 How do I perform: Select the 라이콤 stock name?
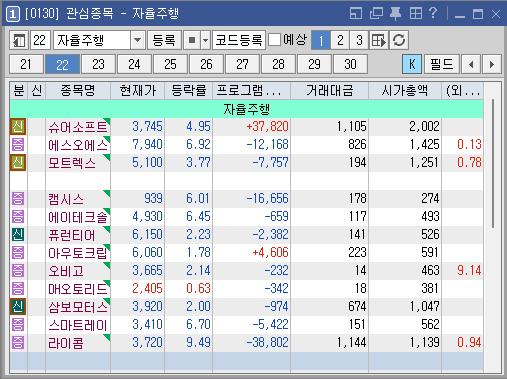tap(66, 343)
